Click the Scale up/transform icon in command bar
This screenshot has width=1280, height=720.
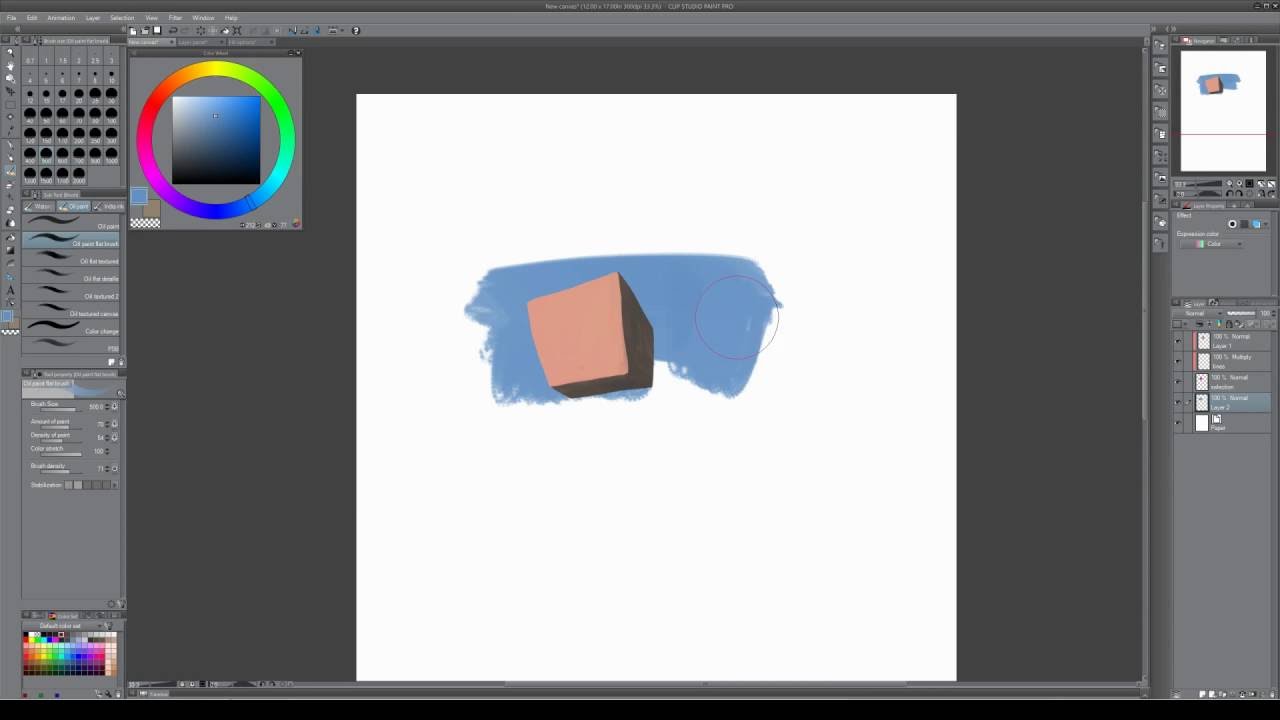[x=237, y=31]
